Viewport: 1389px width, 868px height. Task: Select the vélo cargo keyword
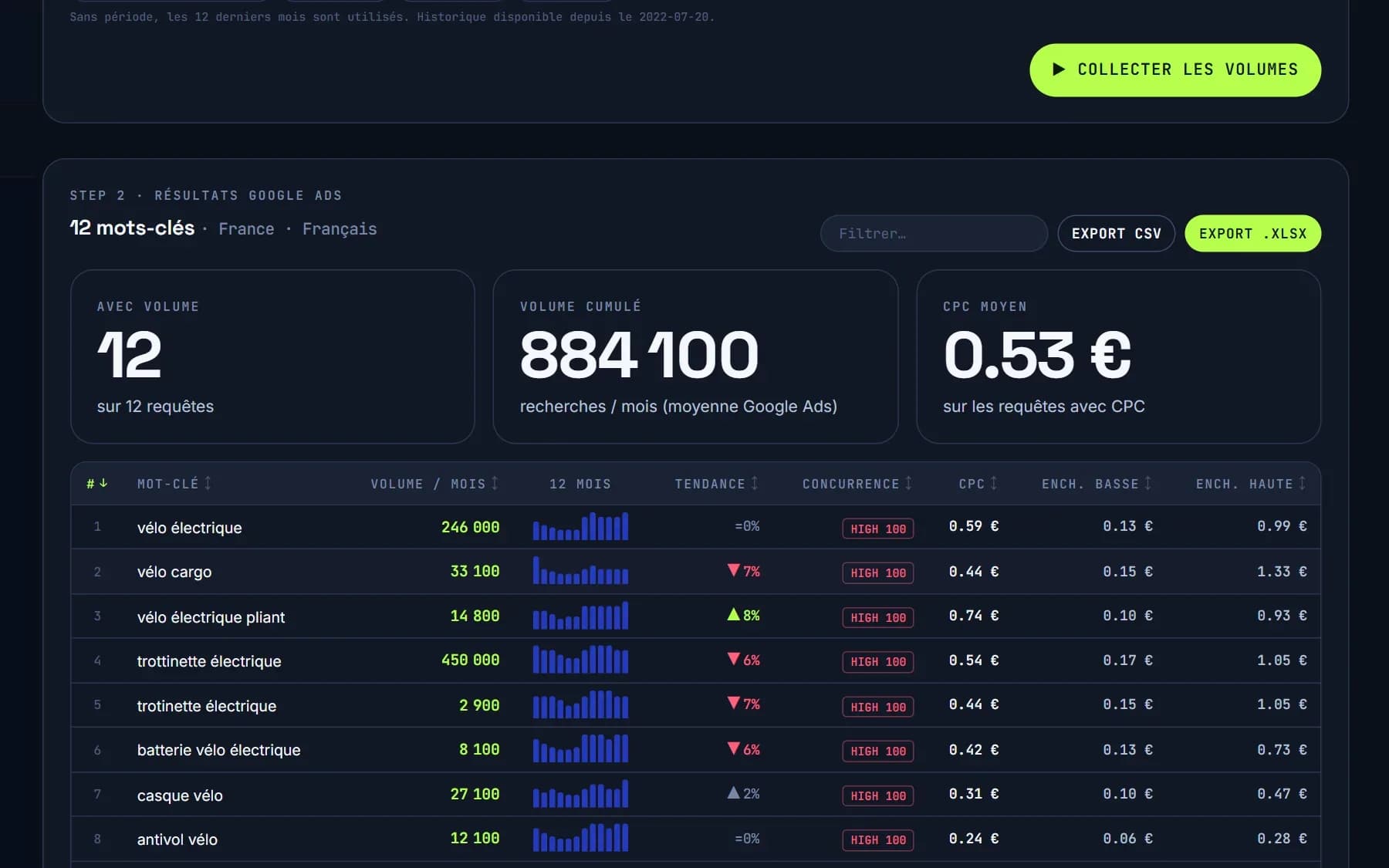click(x=174, y=572)
